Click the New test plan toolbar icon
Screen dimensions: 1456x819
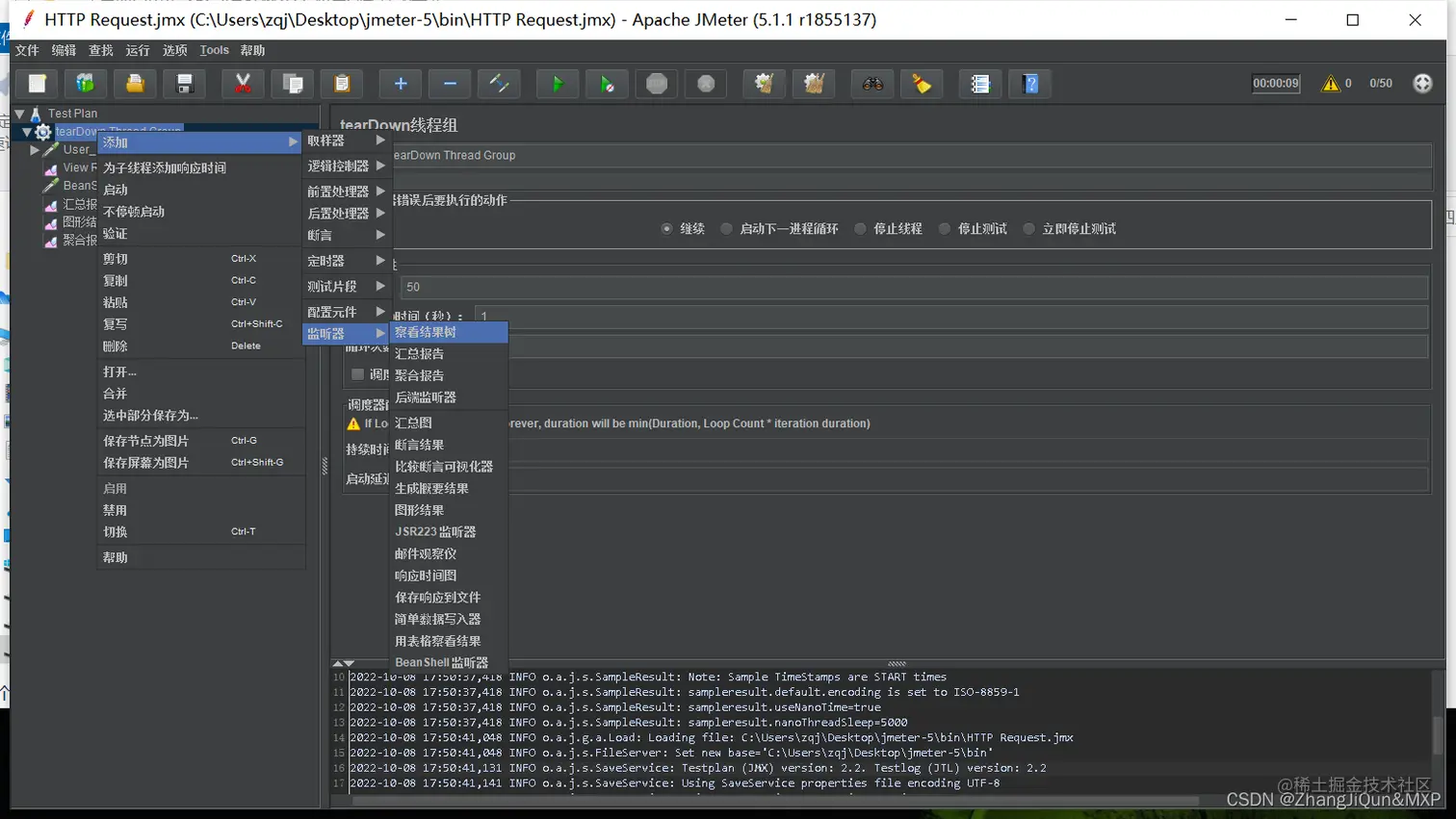(37, 84)
